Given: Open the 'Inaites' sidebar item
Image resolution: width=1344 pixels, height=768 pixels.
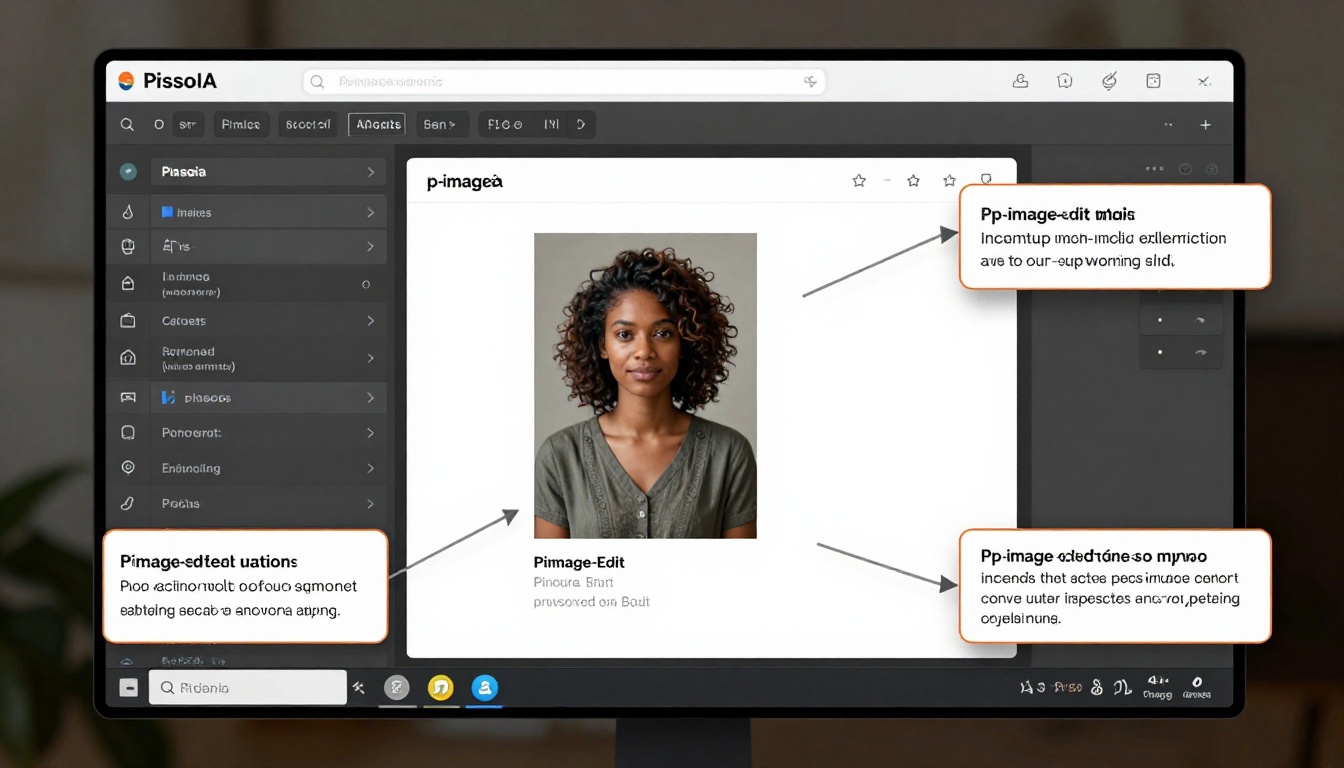Looking at the screenshot, I should pyautogui.click(x=268, y=212).
